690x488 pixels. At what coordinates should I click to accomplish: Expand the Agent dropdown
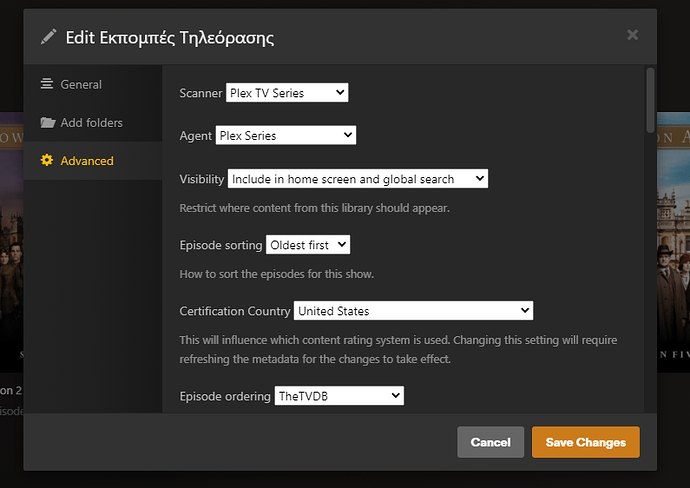[x=285, y=135]
